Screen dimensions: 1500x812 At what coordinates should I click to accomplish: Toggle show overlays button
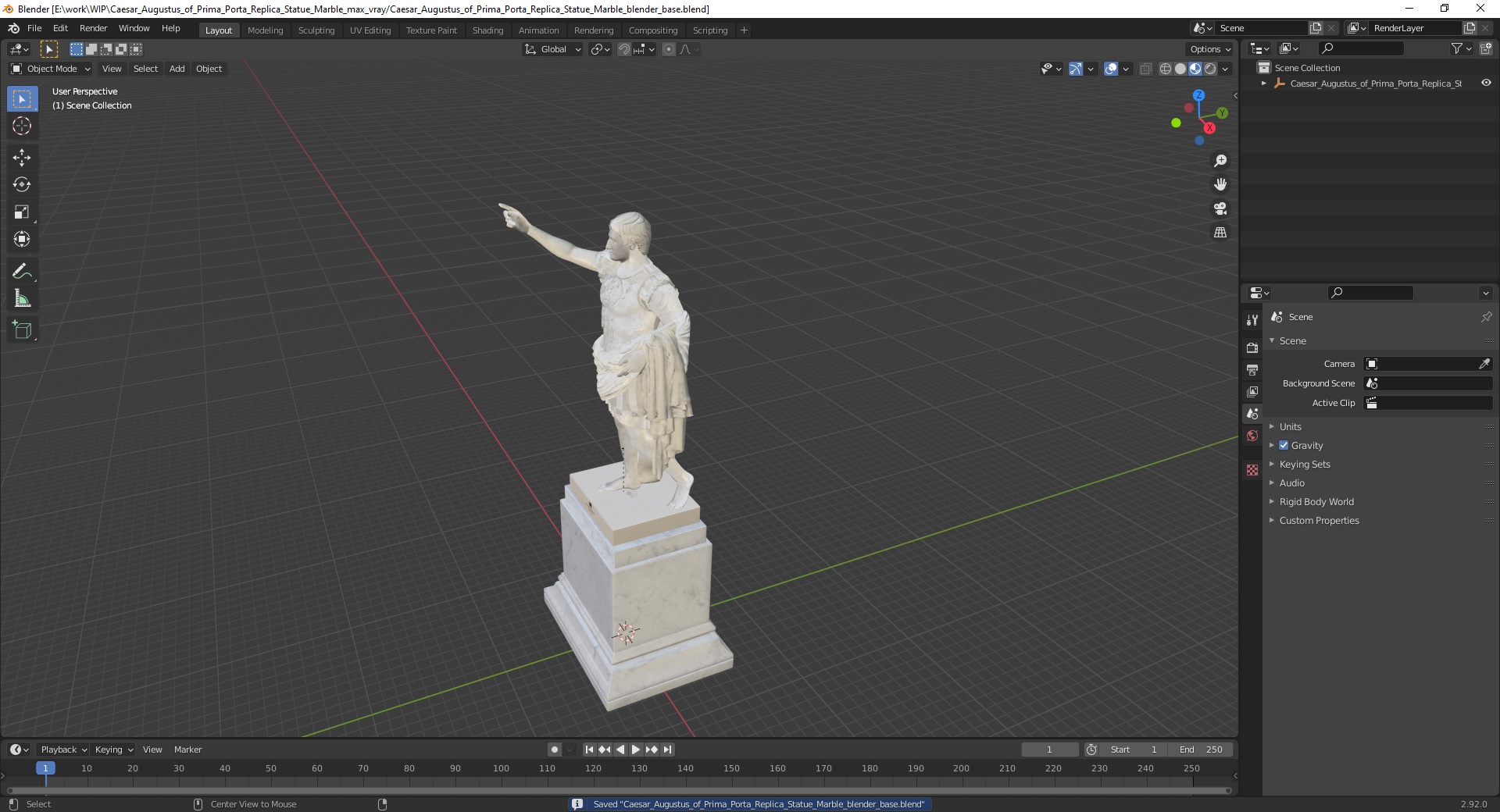click(1111, 69)
